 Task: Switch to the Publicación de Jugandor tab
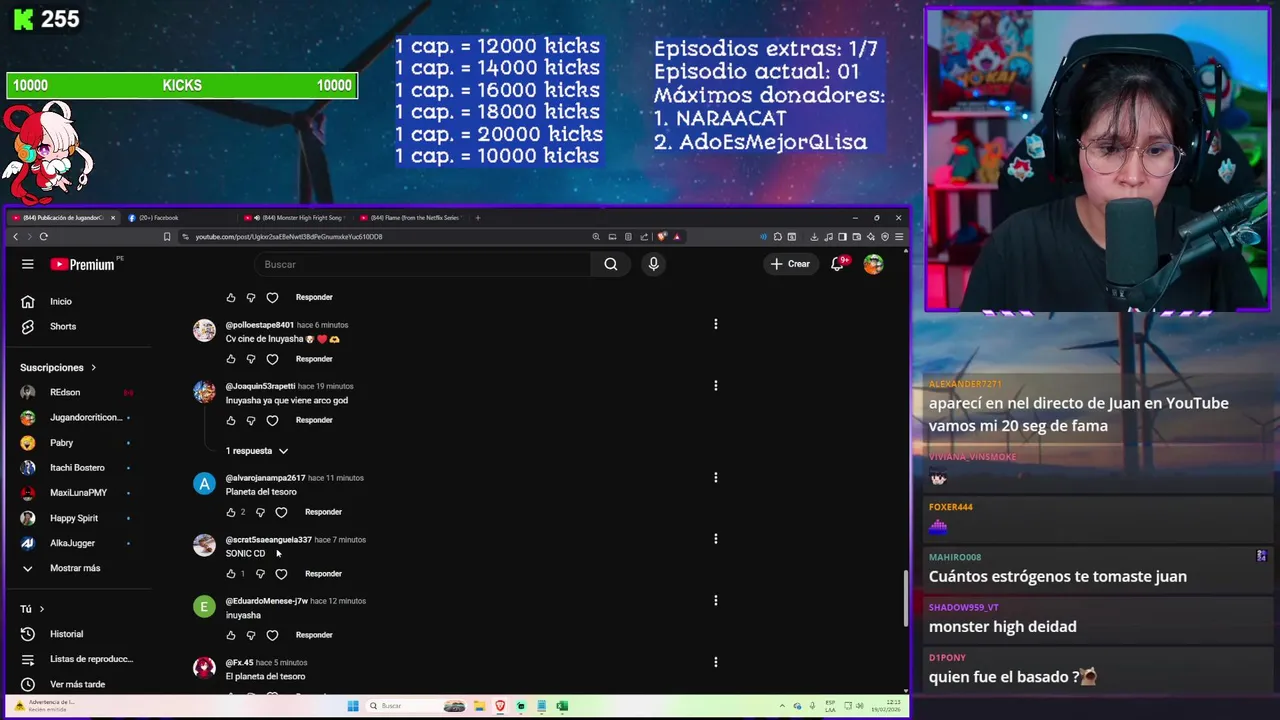[x=64, y=218]
